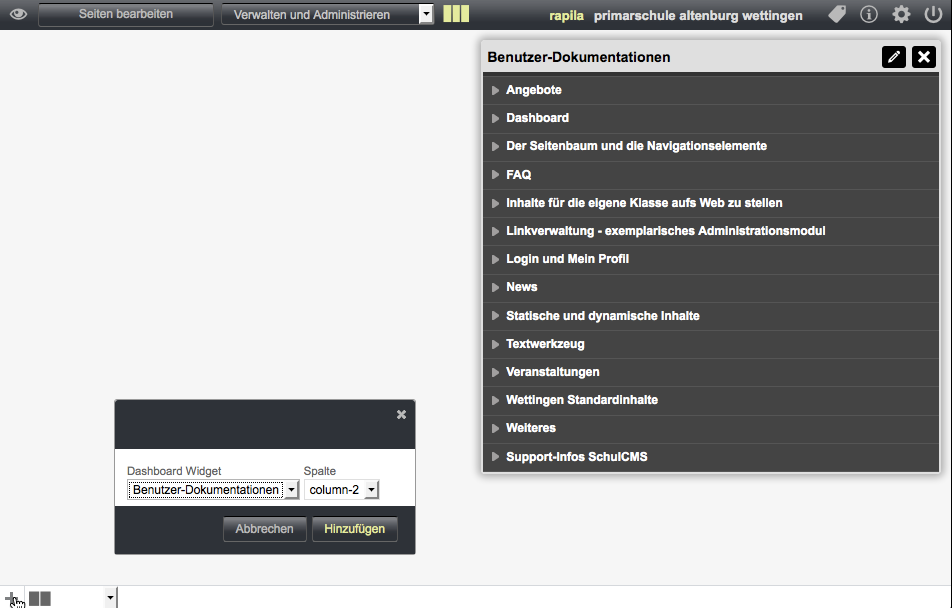Screen dimensions: 952x608
Task: Open the Dashboard Widget select box
Action: coord(212,490)
